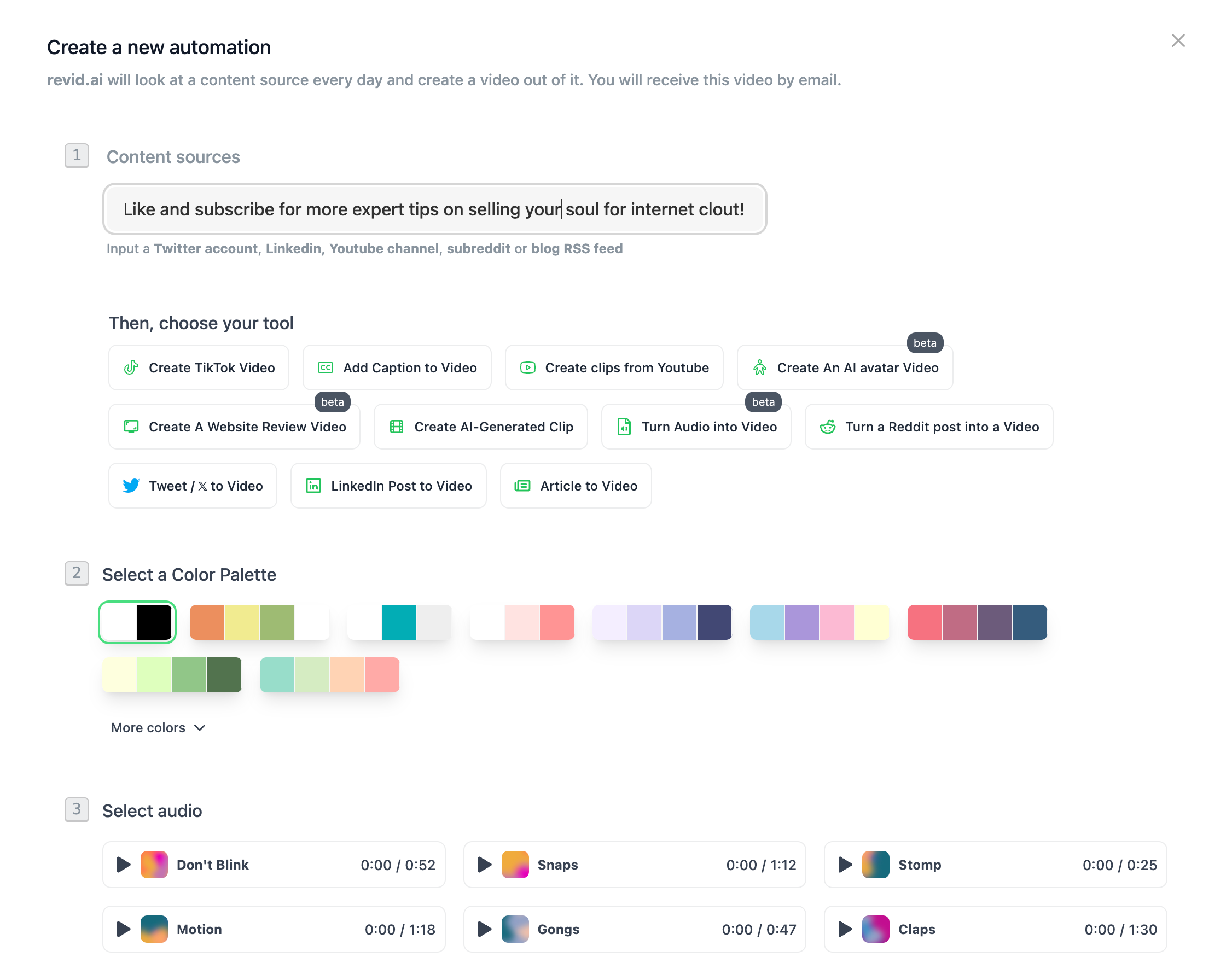Viewport: 1232px width, 957px height.
Task: Click the CC captions icon
Action: (x=324, y=367)
